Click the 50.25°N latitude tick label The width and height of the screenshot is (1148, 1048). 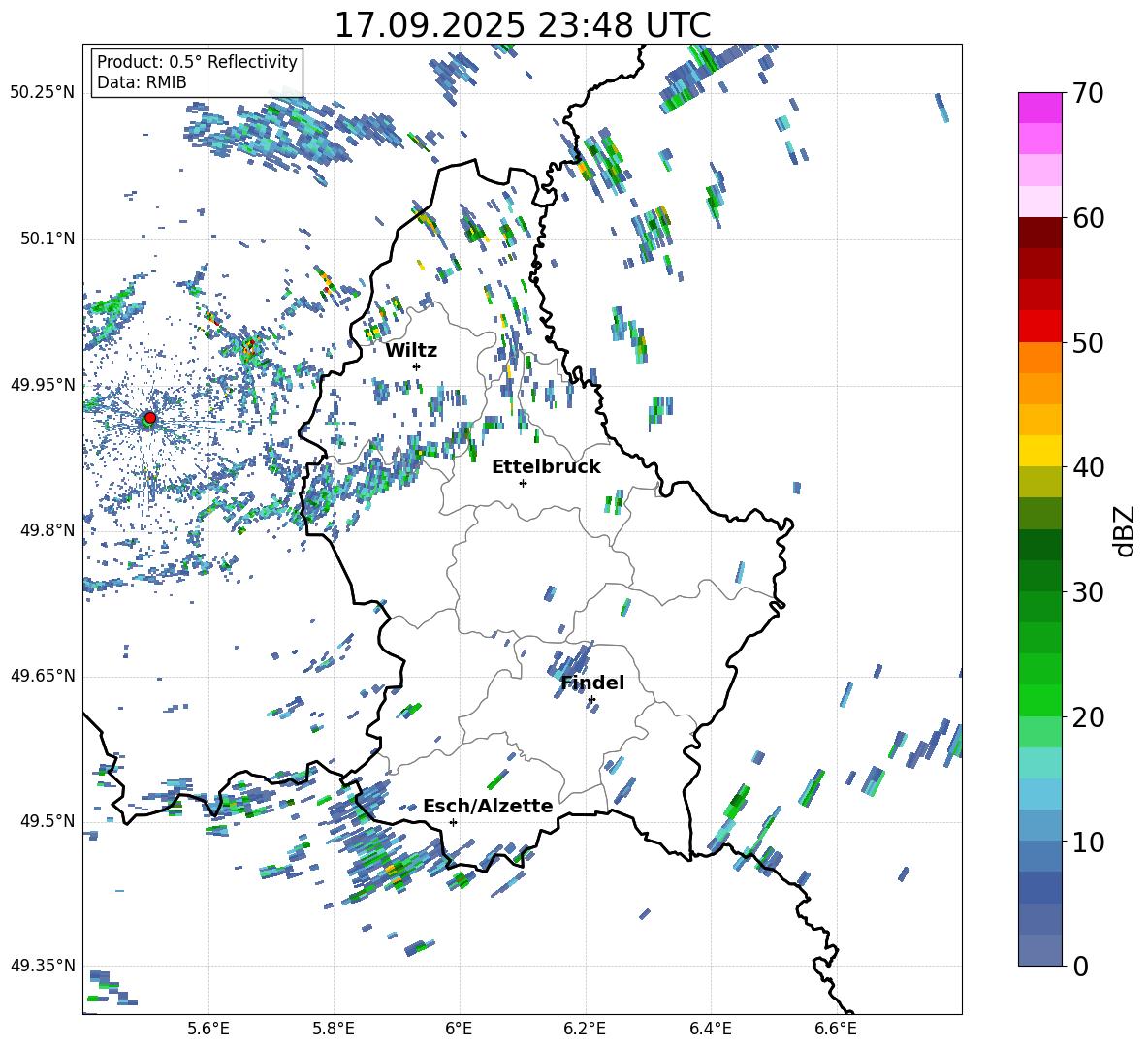tap(42, 93)
